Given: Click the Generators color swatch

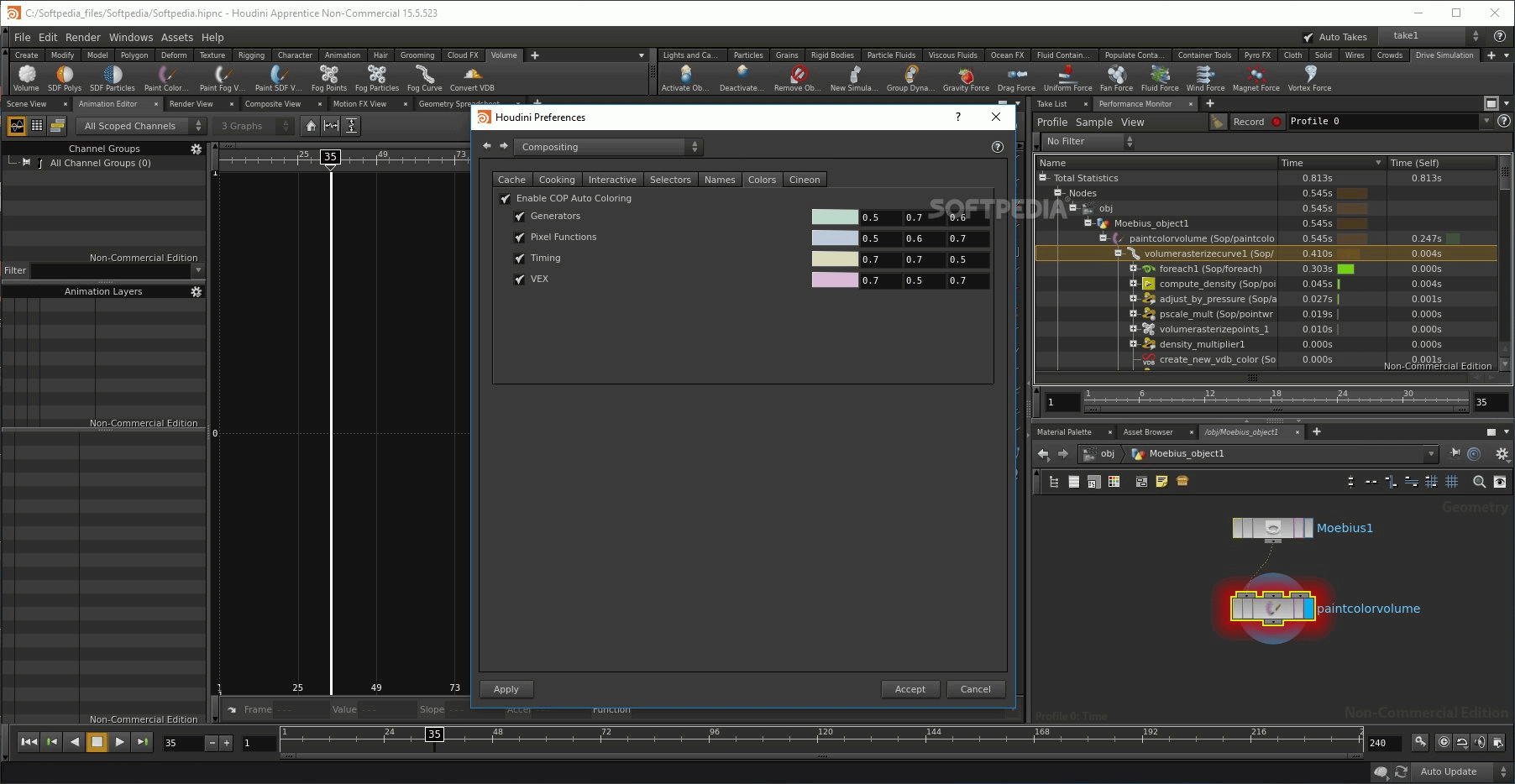Looking at the screenshot, I should [x=835, y=217].
